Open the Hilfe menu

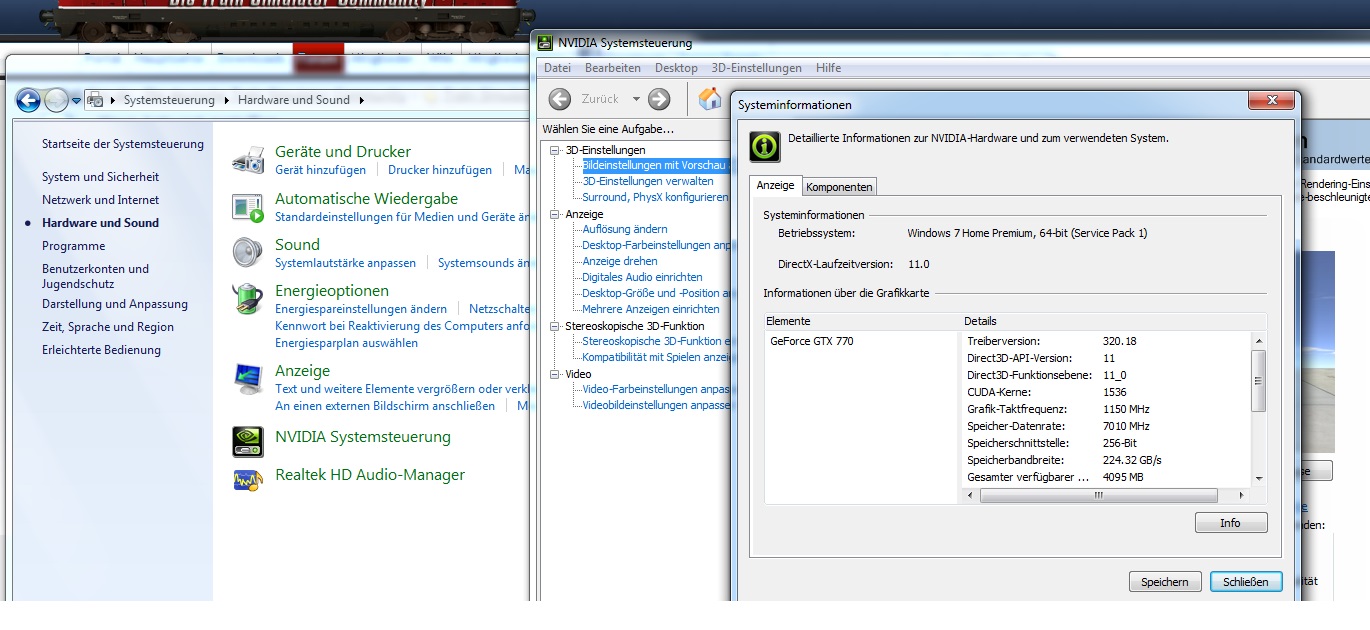coord(828,68)
